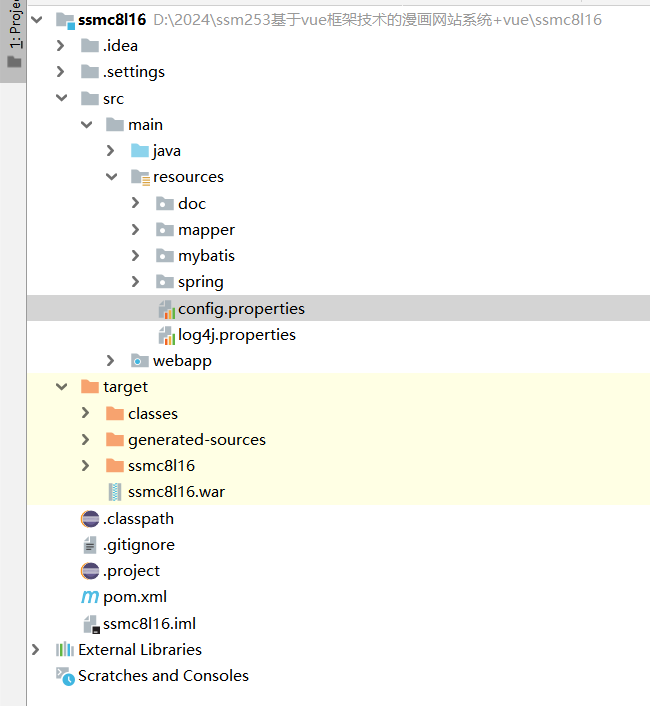Image resolution: width=650 pixels, height=706 pixels.
Task: Click the webapp web folder icon
Action: click(140, 361)
